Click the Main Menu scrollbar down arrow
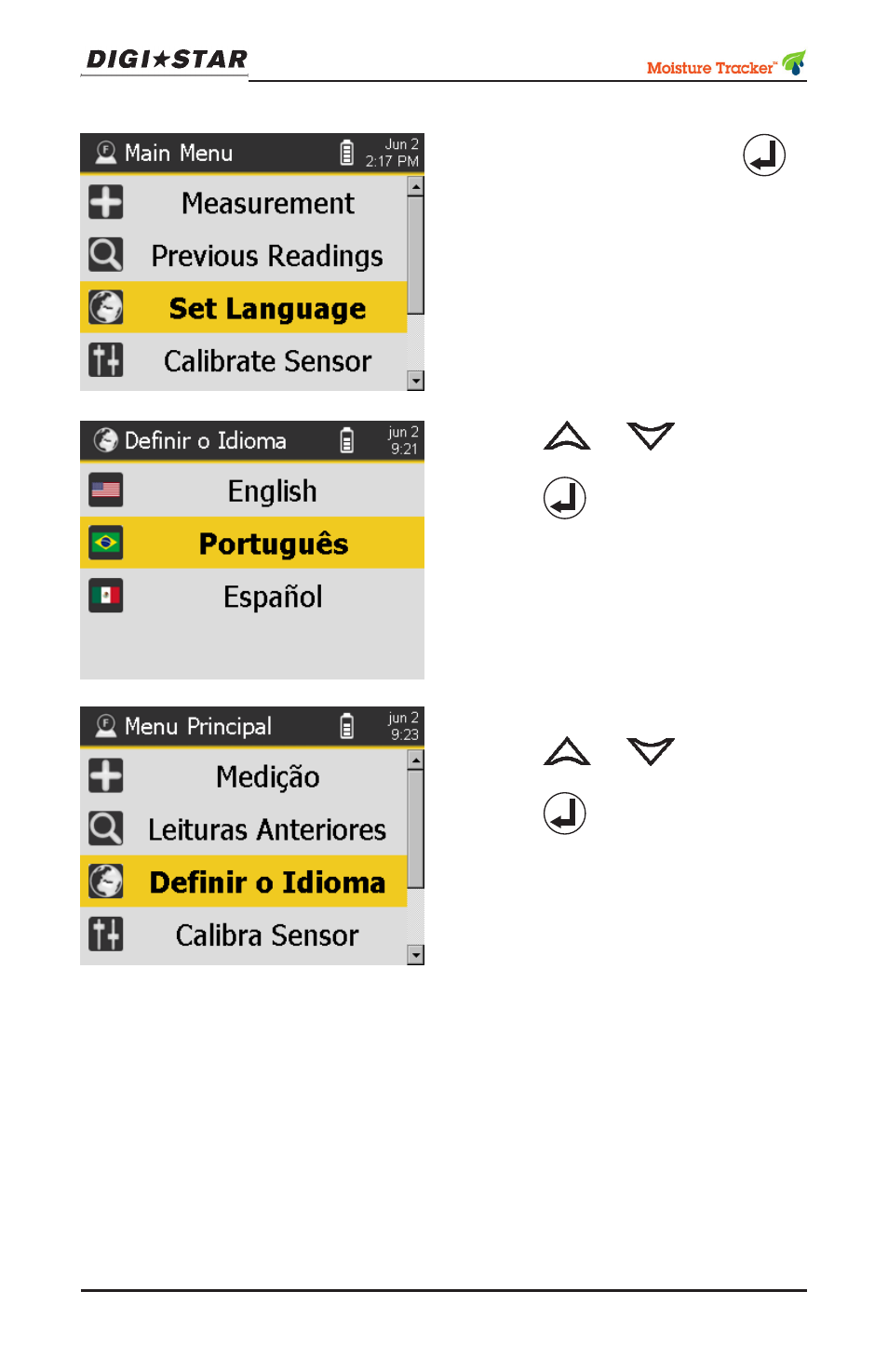888x1372 pixels. [x=416, y=381]
